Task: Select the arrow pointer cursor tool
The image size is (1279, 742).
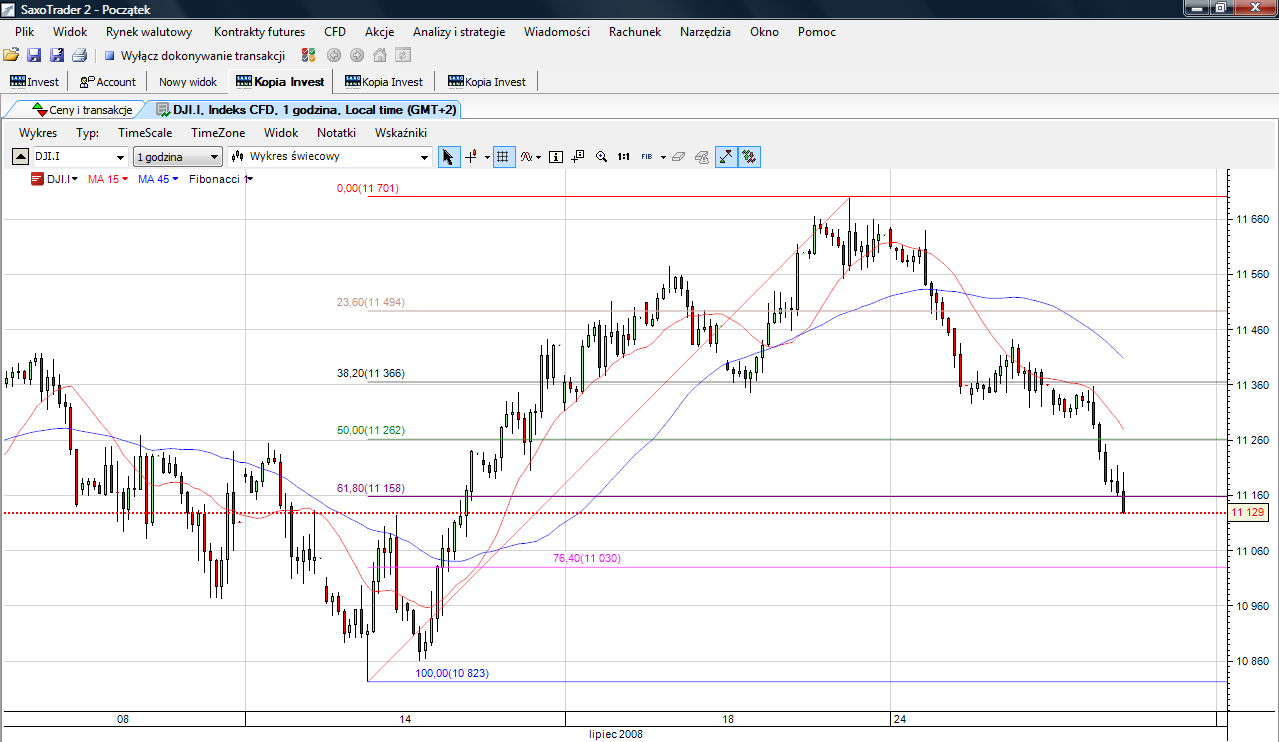Action: pos(449,157)
